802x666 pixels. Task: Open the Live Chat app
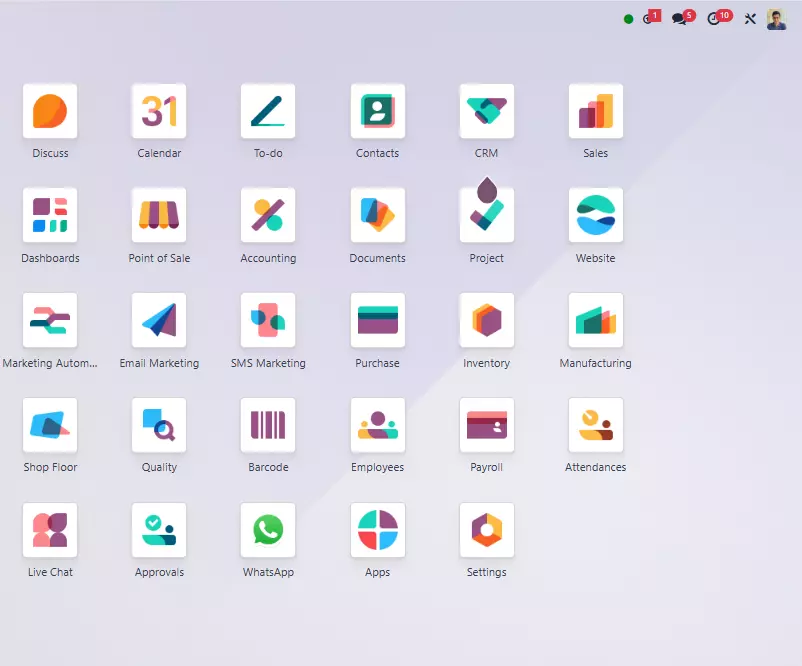(x=50, y=528)
